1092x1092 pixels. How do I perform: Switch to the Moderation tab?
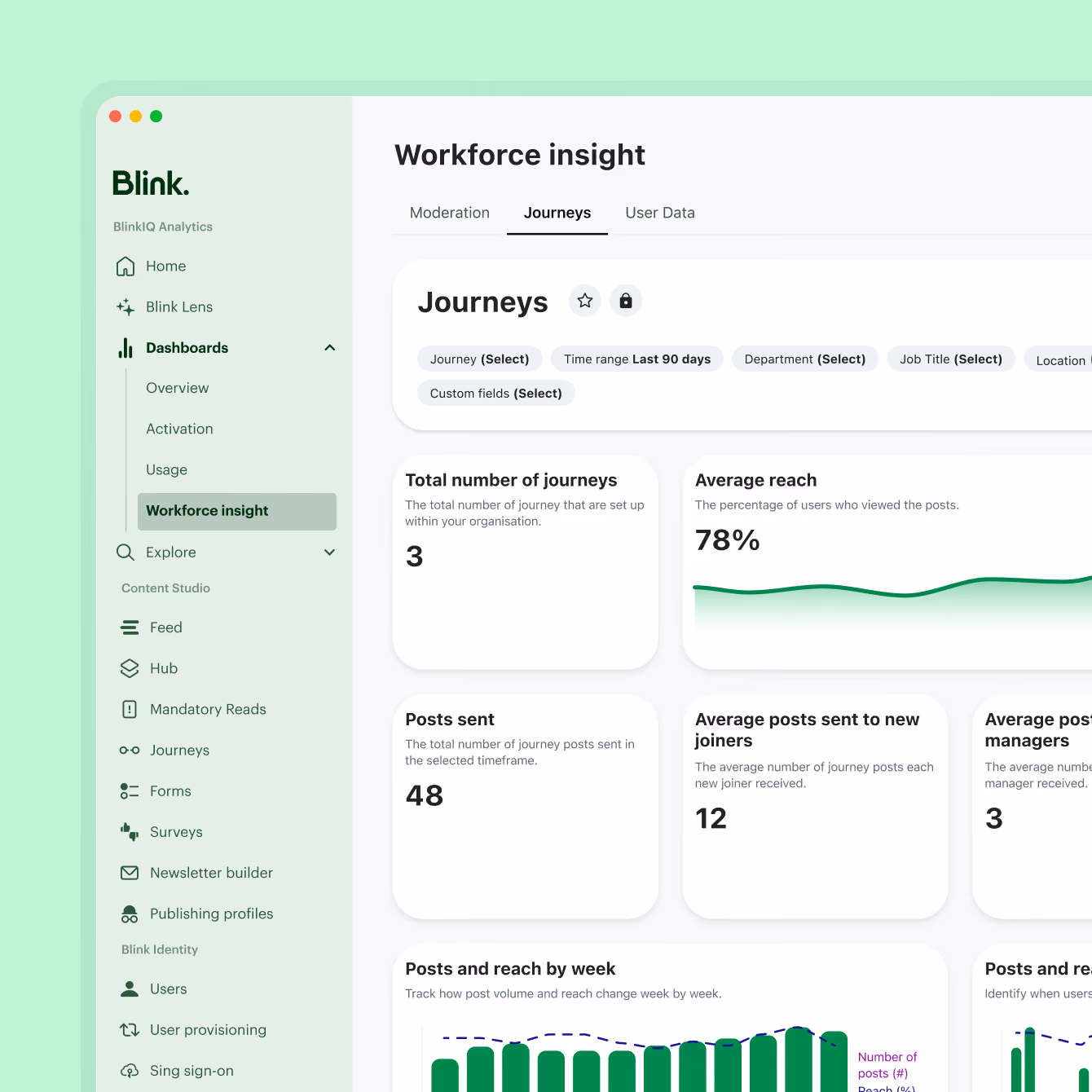(450, 213)
